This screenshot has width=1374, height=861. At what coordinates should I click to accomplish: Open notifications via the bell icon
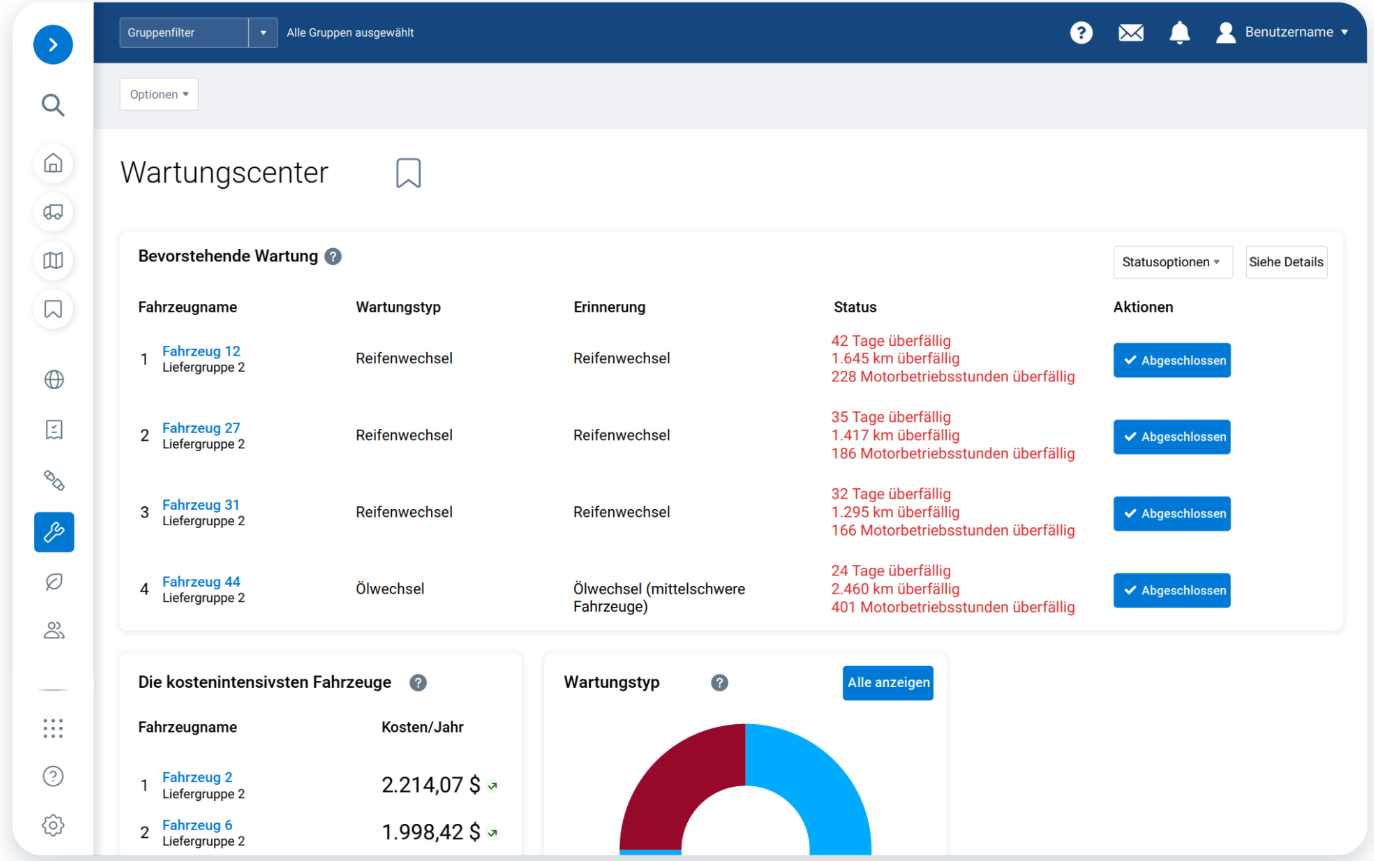coord(1179,32)
